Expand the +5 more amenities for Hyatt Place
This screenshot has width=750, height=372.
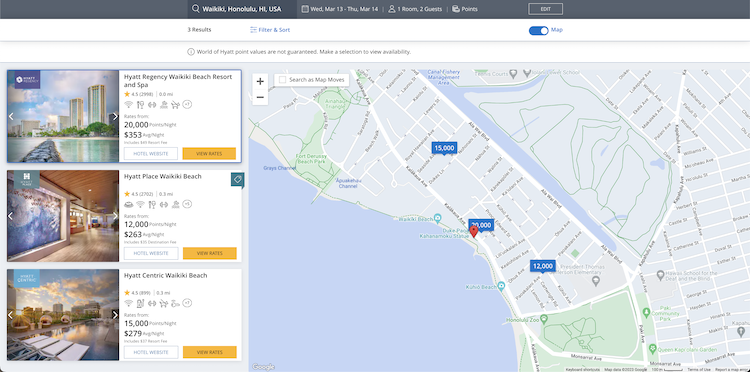(188, 204)
